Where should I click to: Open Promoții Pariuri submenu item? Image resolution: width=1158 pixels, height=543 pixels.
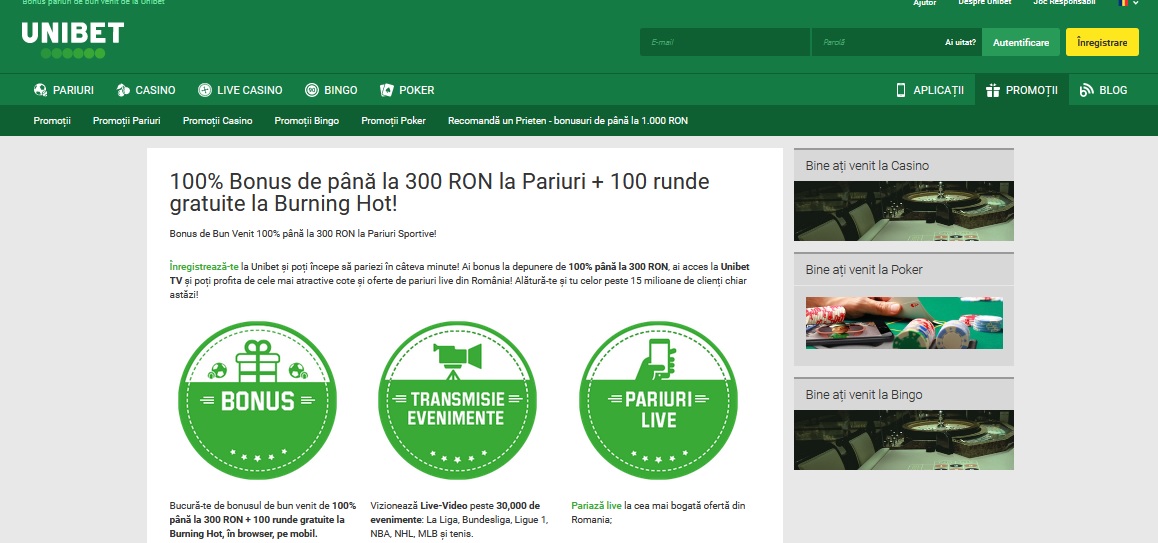(x=126, y=120)
